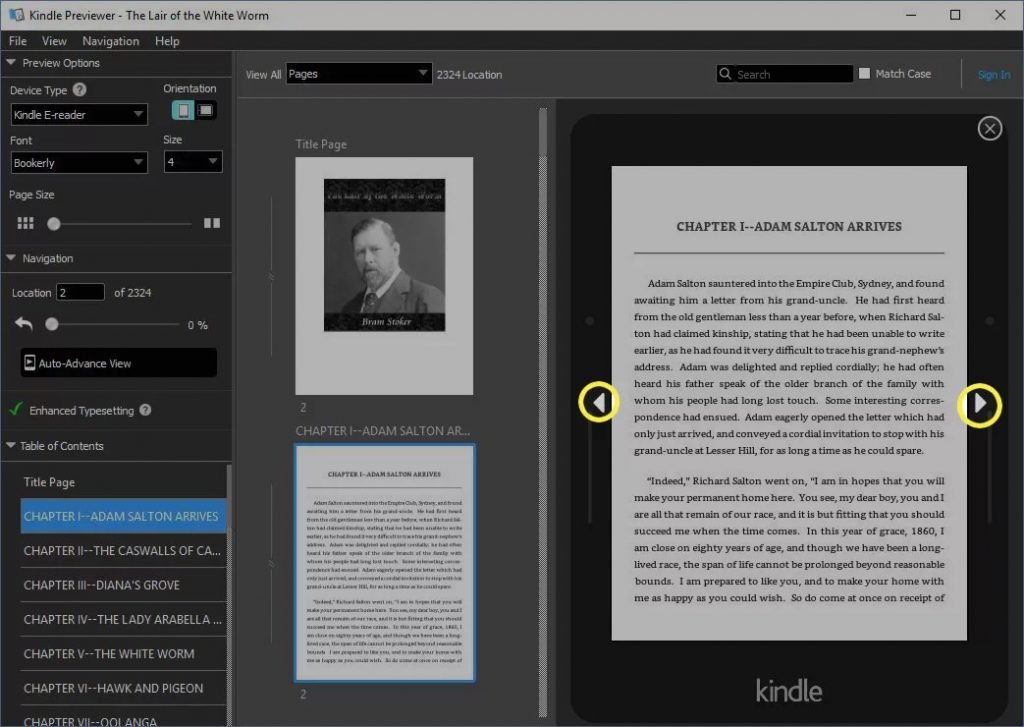This screenshot has height=727, width=1024.
Task: Open the View All Pages dropdown
Action: [x=359, y=74]
